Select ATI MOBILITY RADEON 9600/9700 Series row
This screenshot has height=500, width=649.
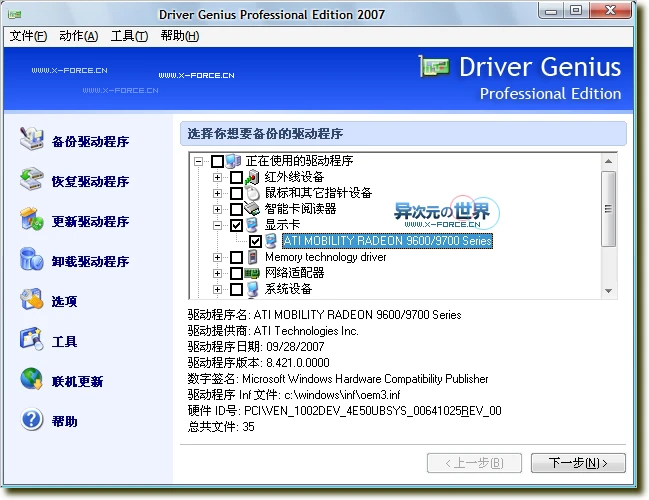pos(387,241)
